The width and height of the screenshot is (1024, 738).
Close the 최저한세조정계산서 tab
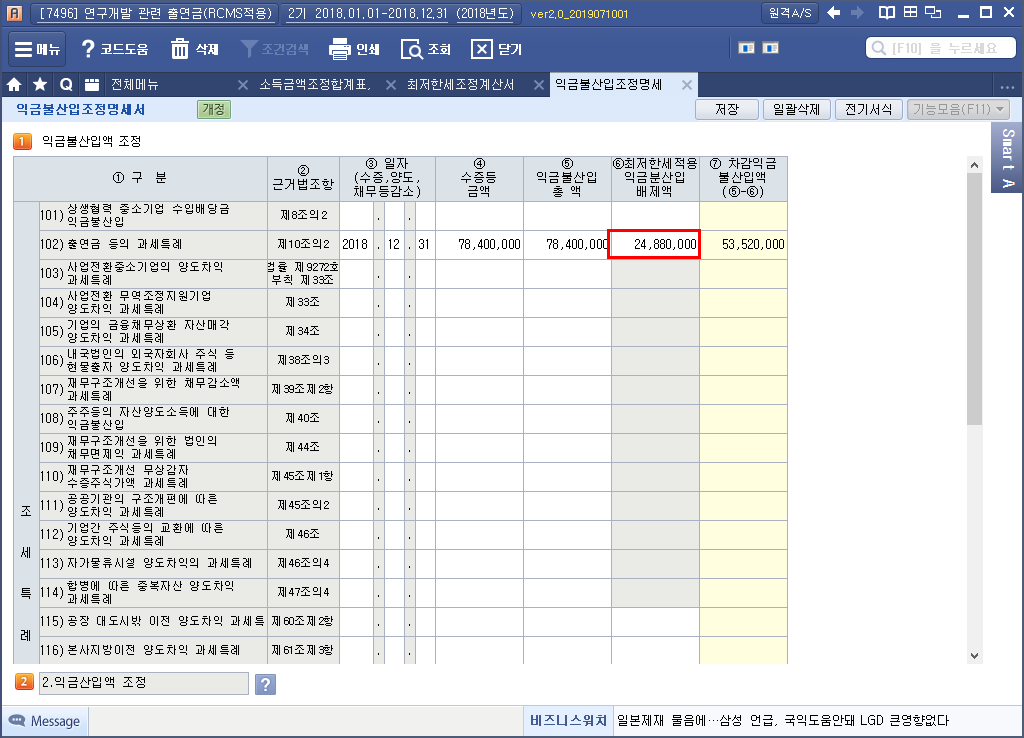coord(539,85)
